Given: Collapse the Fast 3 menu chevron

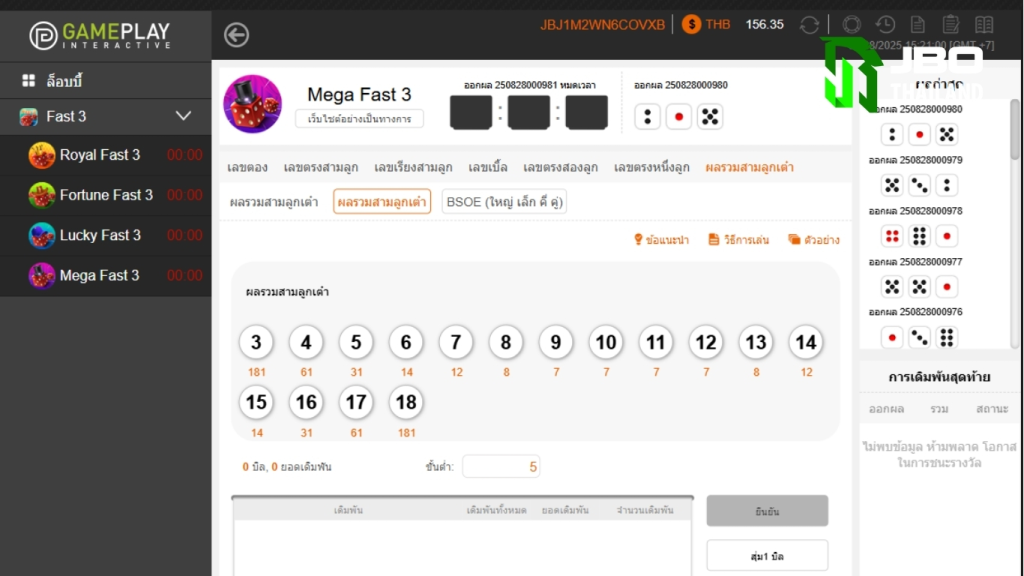Looking at the screenshot, I should [184, 116].
